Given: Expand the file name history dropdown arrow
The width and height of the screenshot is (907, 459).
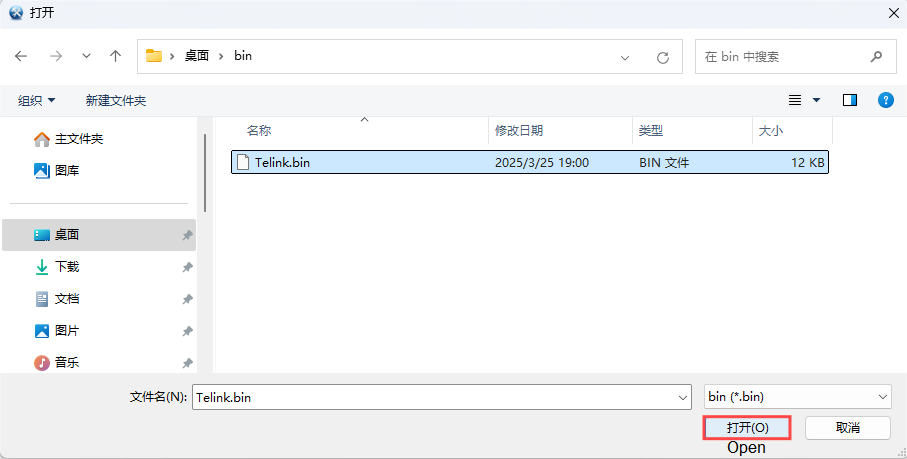Looking at the screenshot, I should point(684,398).
